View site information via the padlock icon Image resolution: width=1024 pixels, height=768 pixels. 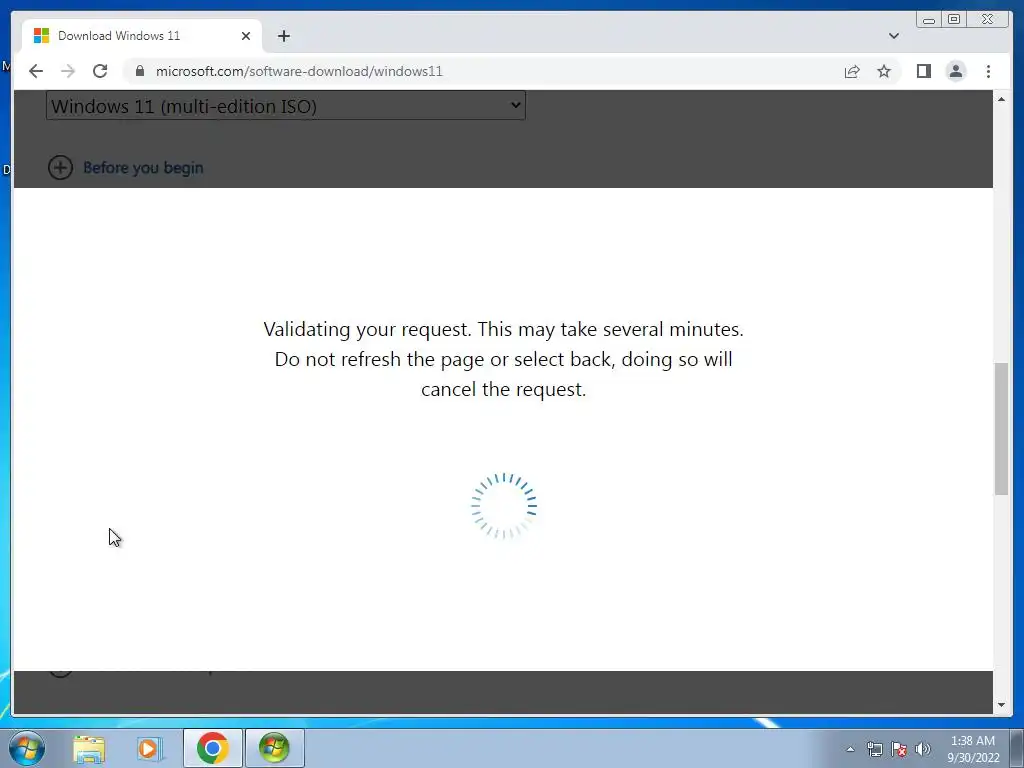tap(140, 71)
